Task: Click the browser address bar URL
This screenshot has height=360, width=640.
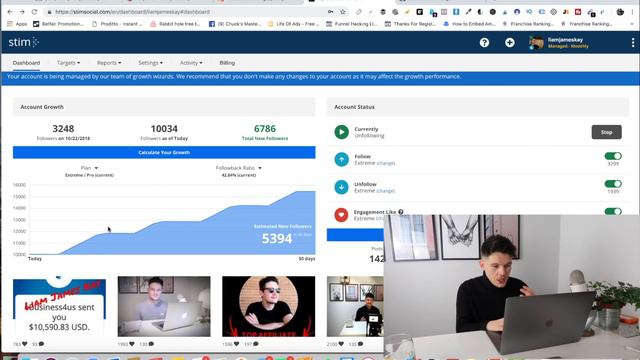Action: pos(133,12)
